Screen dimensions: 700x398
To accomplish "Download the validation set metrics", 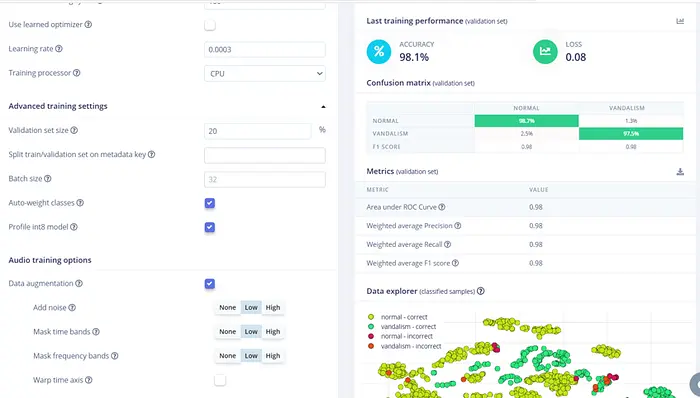I will click(680, 171).
